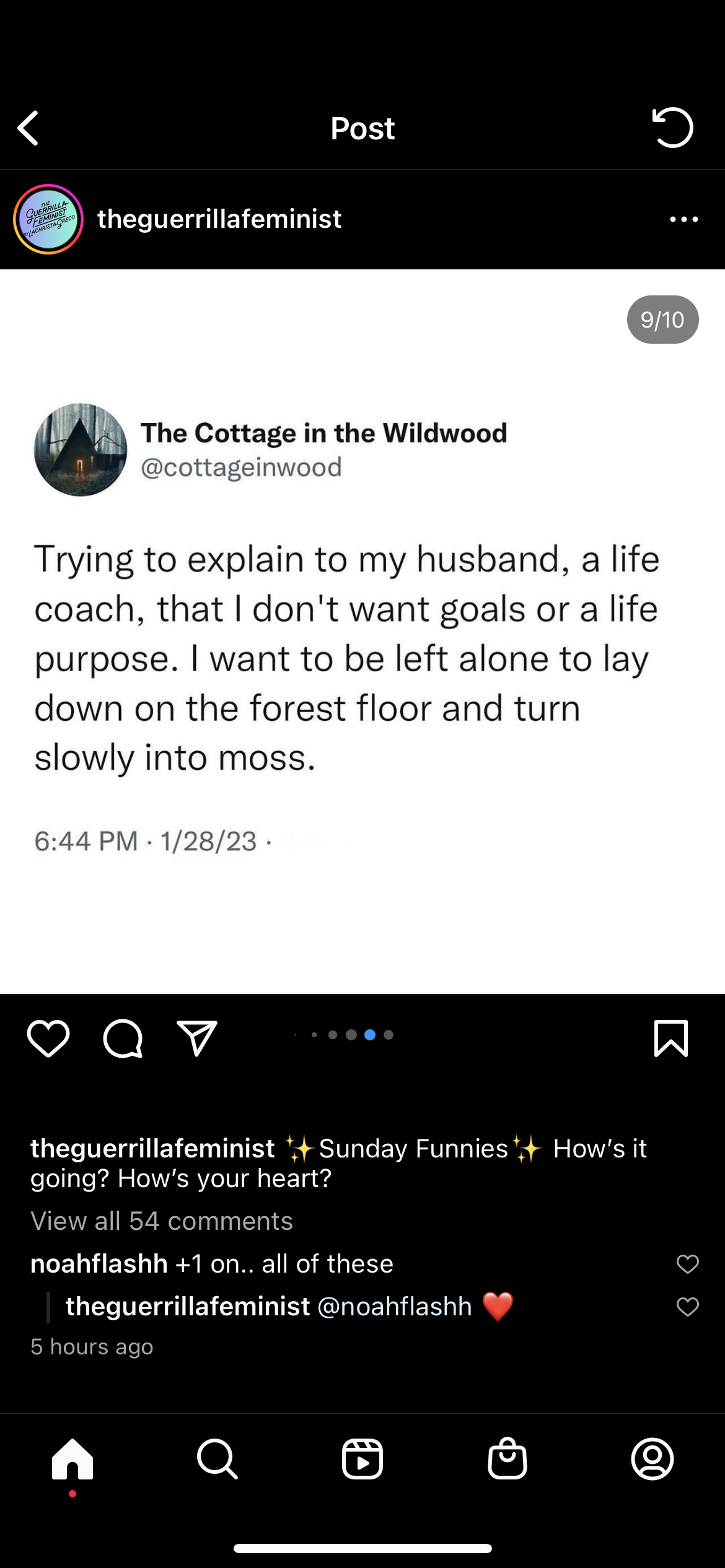Open the three-dot post options menu
Viewport: 725px width, 1568px height.
[683, 219]
